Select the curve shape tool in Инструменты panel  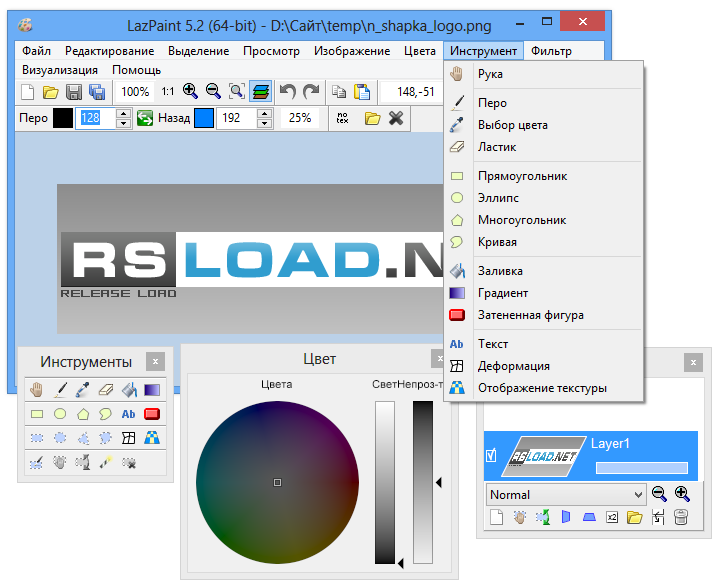(x=106, y=414)
